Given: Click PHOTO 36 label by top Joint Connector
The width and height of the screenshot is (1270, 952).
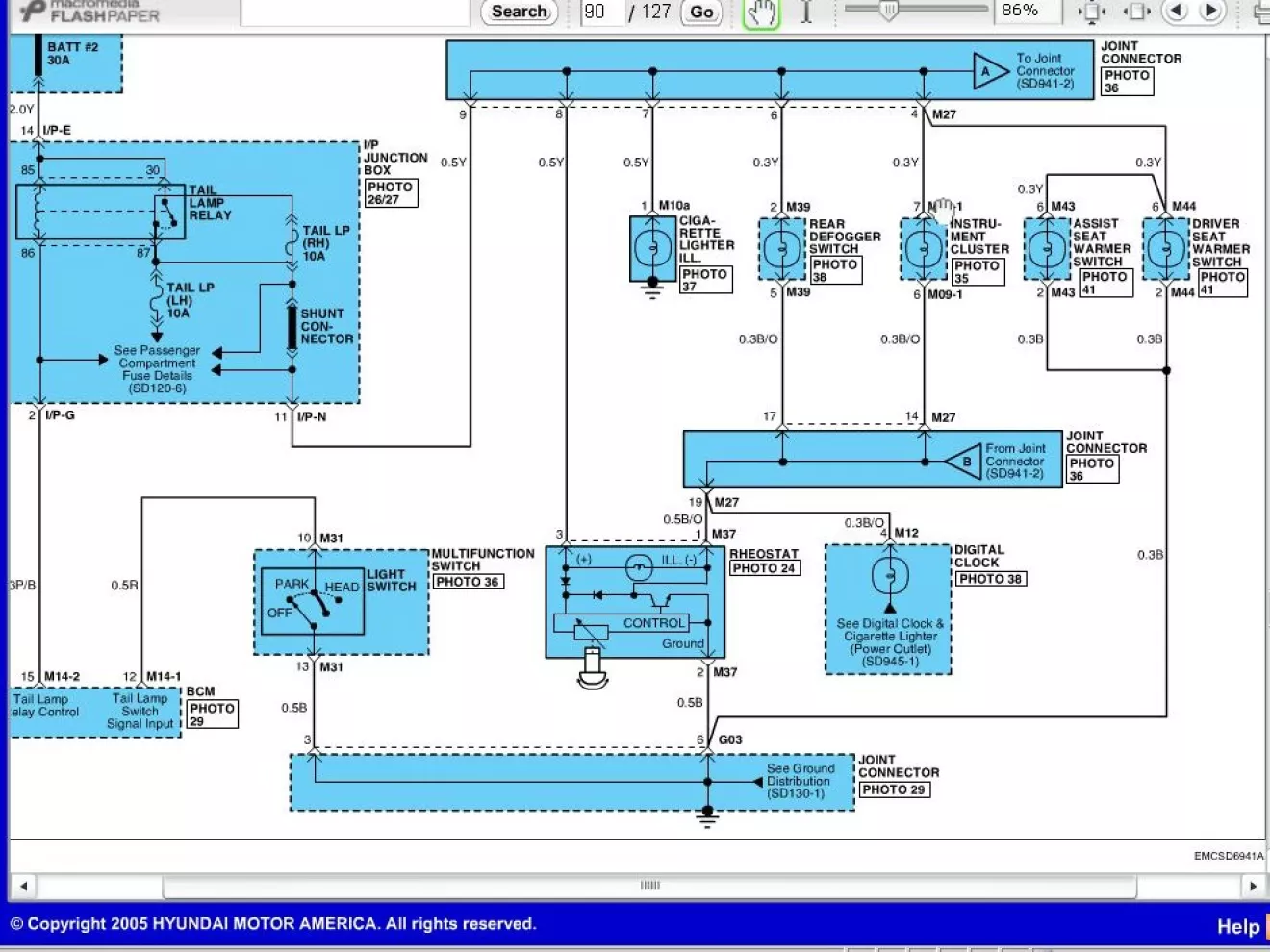Looking at the screenshot, I should tap(1127, 81).
